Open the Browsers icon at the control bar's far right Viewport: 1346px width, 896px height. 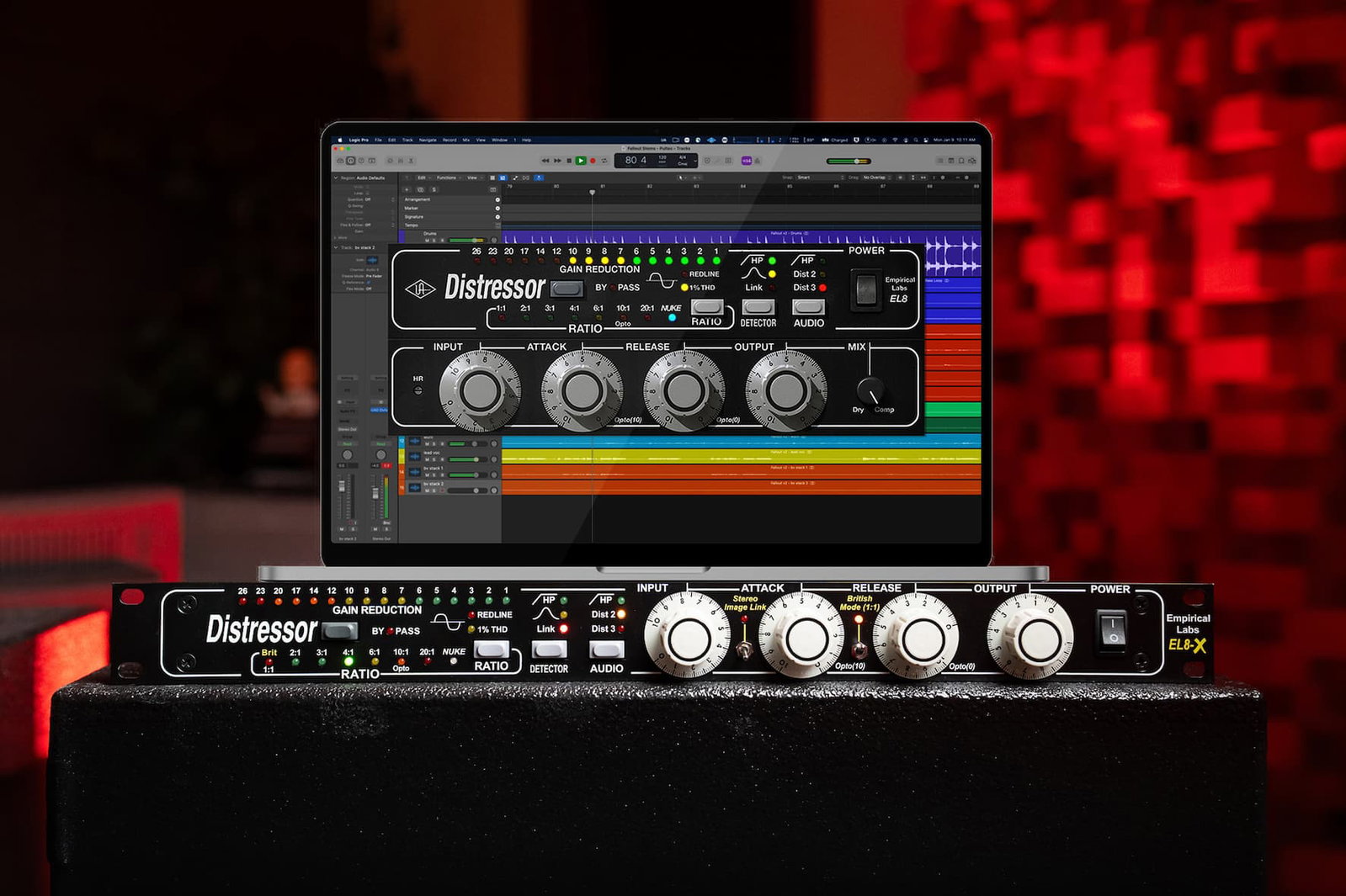click(971, 161)
